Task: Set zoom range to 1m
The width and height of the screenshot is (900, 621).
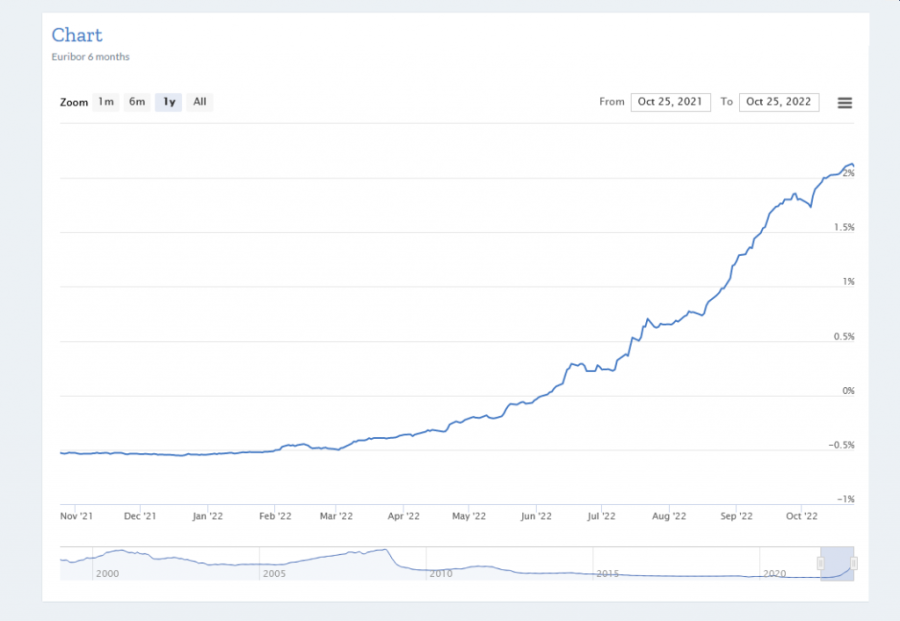Action: coord(106,102)
